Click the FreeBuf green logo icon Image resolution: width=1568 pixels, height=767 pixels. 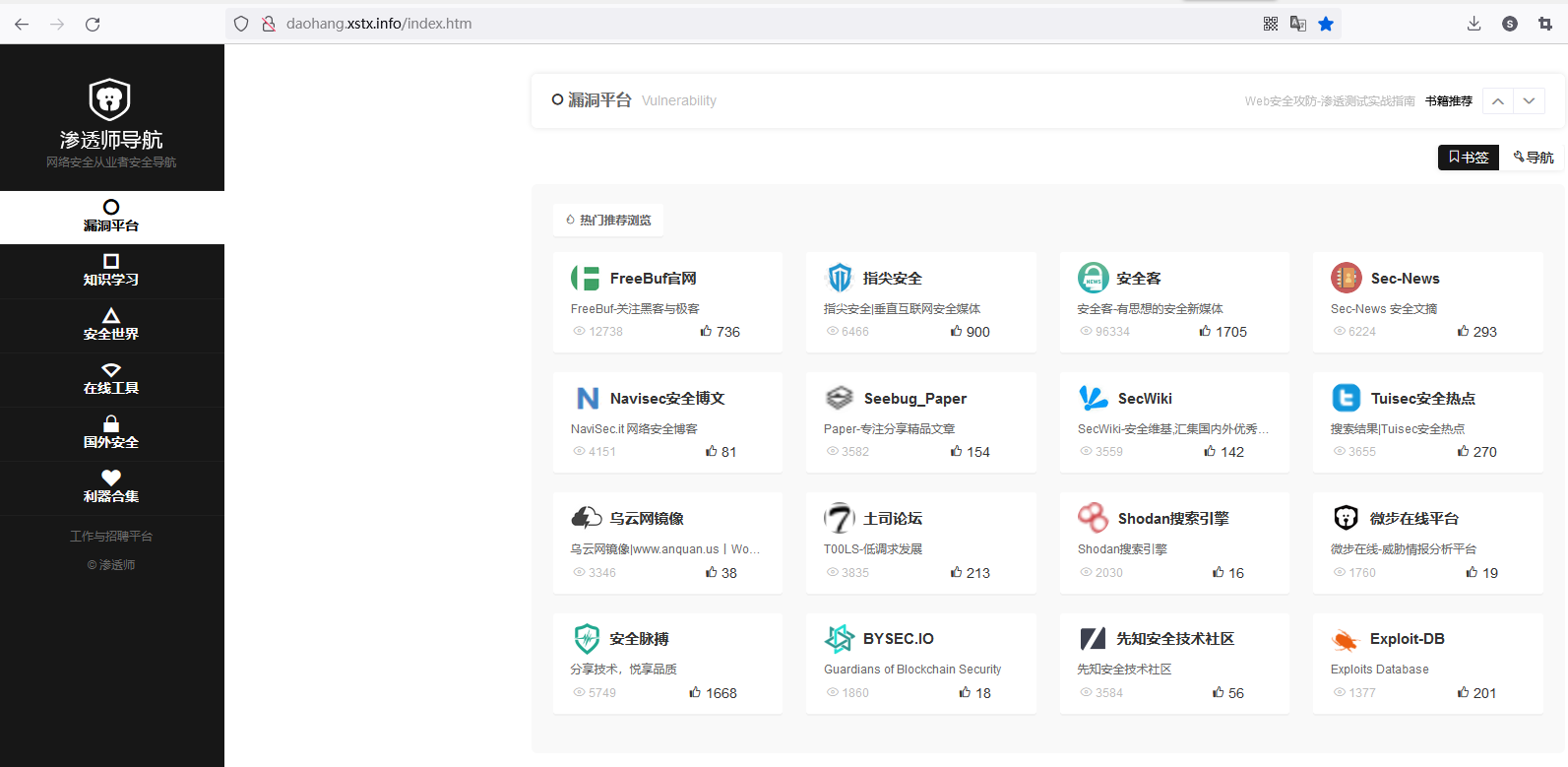point(586,279)
